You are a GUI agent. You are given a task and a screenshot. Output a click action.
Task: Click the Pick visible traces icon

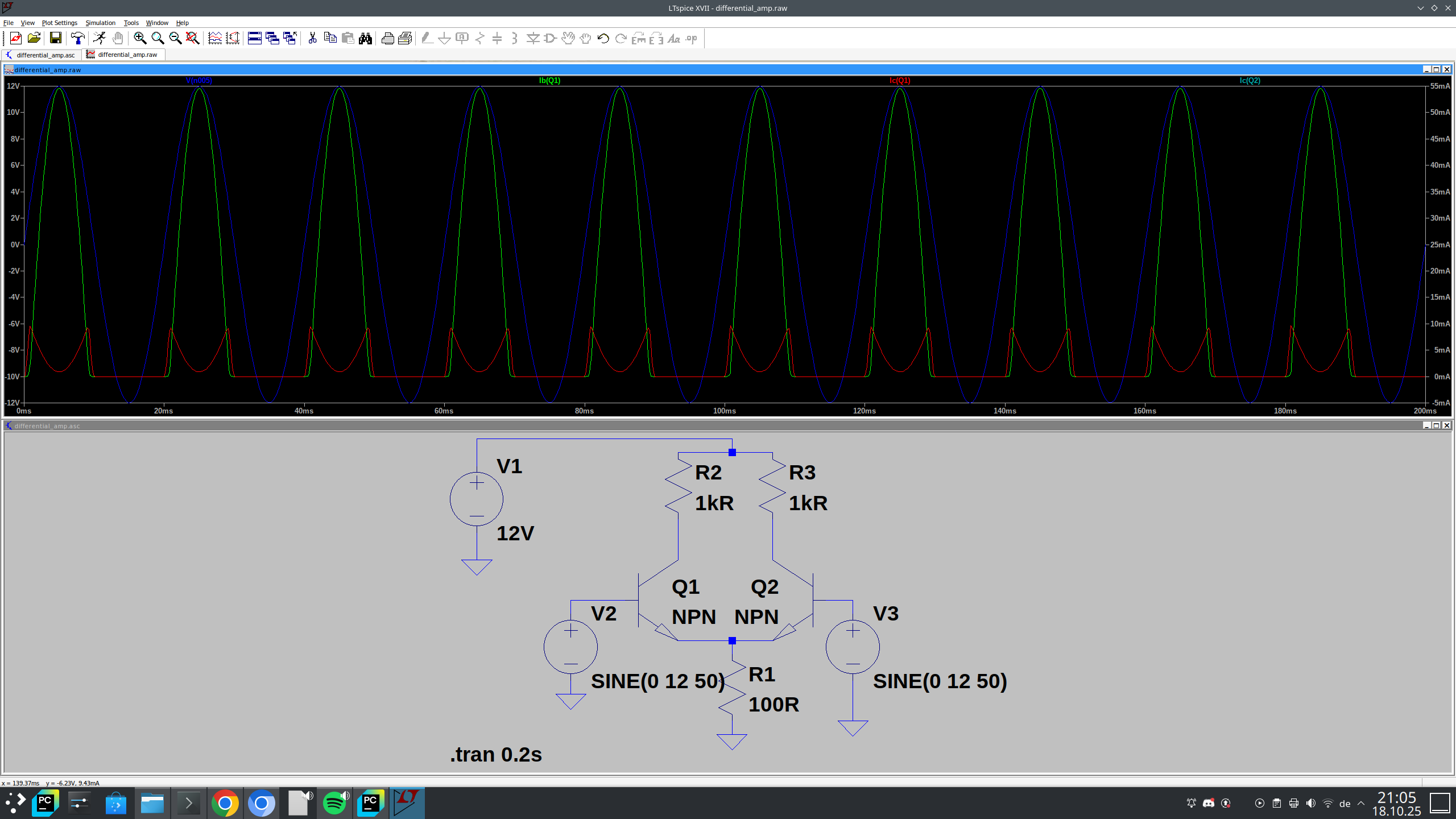pyautogui.click(x=214, y=38)
